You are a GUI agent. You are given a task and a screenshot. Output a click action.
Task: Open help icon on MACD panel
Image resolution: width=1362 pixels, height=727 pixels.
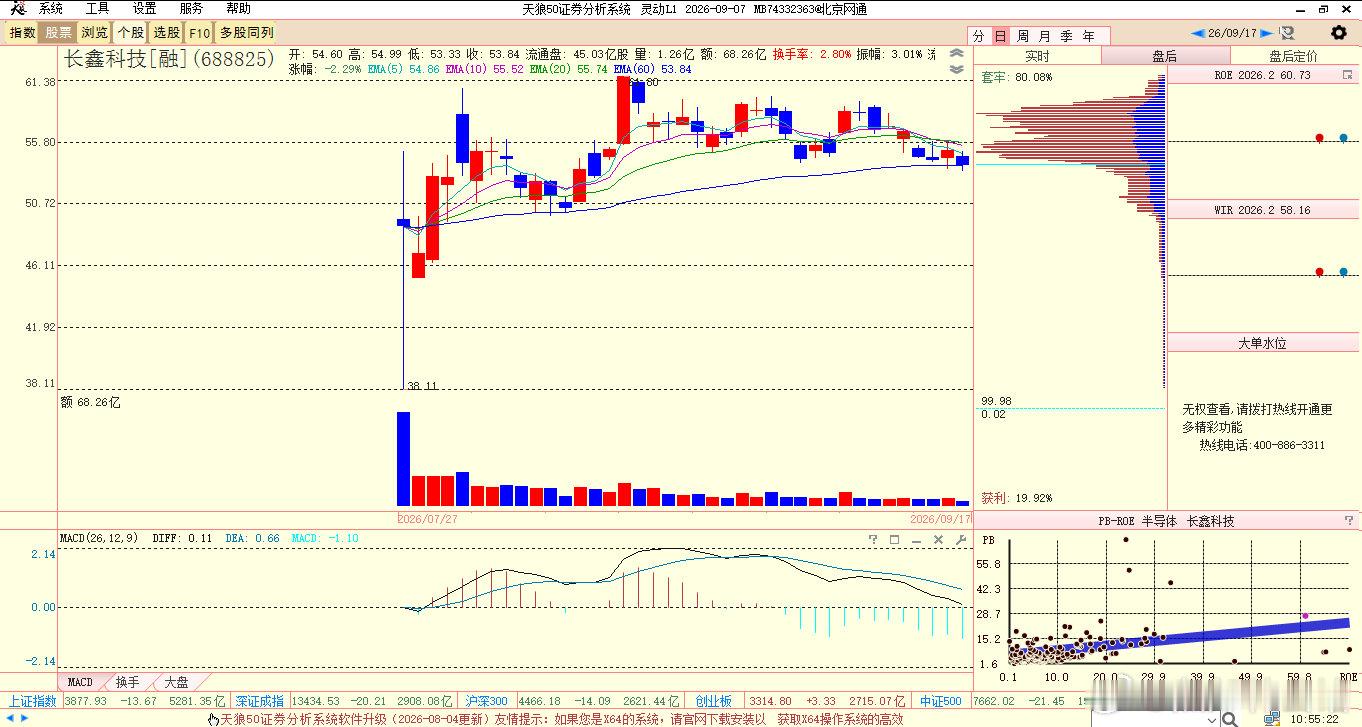point(873,540)
